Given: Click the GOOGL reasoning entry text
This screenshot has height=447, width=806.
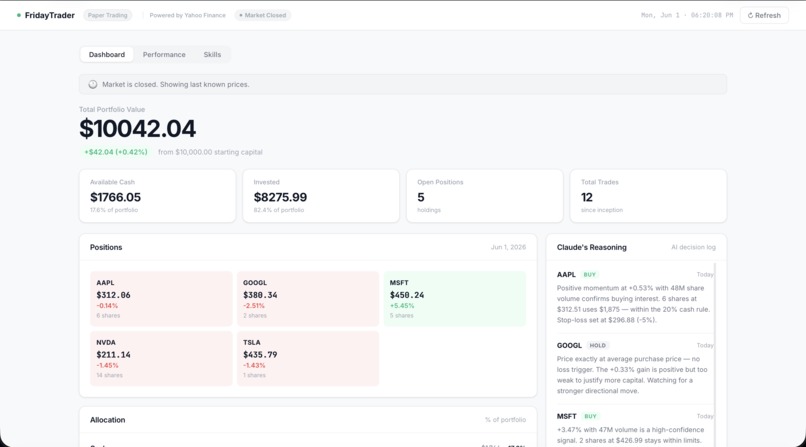Looking at the screenshot, I should pyautogui.click(x=632, y=375).
